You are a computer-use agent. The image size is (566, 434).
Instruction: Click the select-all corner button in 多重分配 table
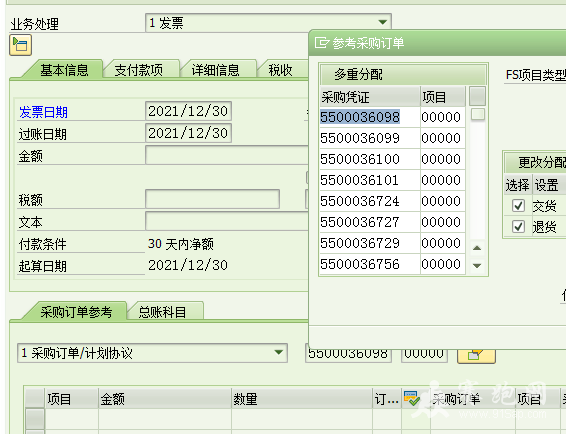pyautogui.click(x=477, y=96)
